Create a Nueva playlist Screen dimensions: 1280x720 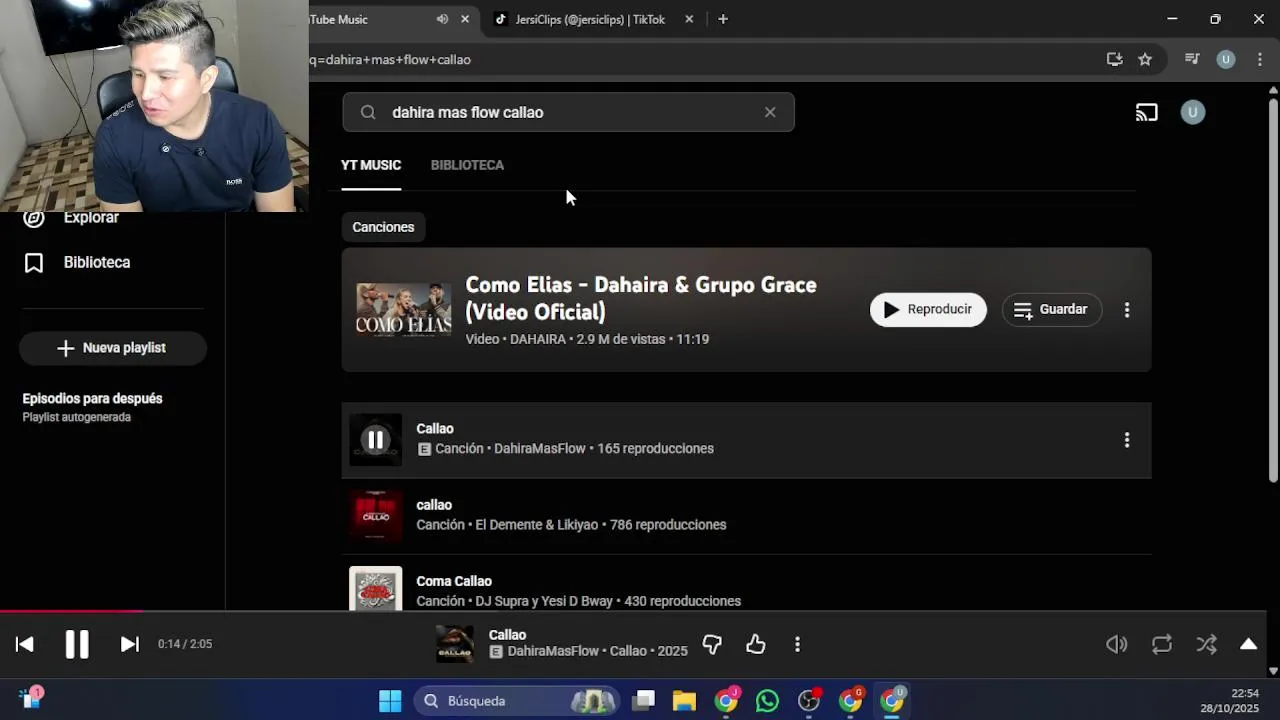click(113, 348)
